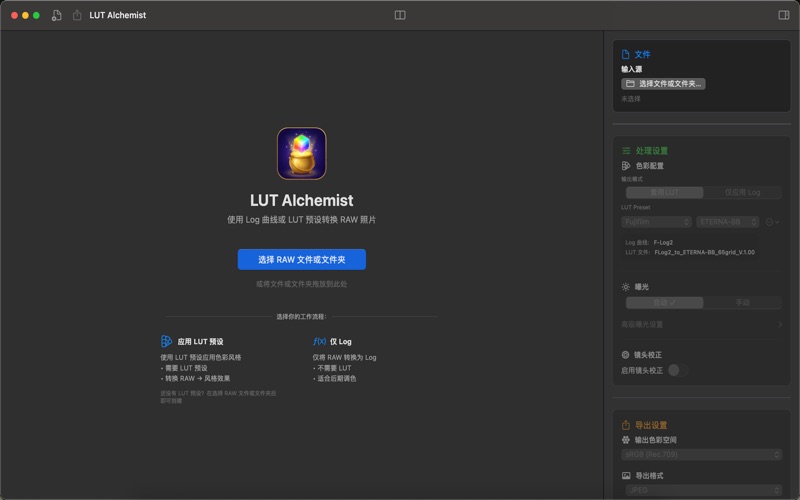Click the share icon in the title bar
This screenshot has width=800, height=500.
(77, 15)
